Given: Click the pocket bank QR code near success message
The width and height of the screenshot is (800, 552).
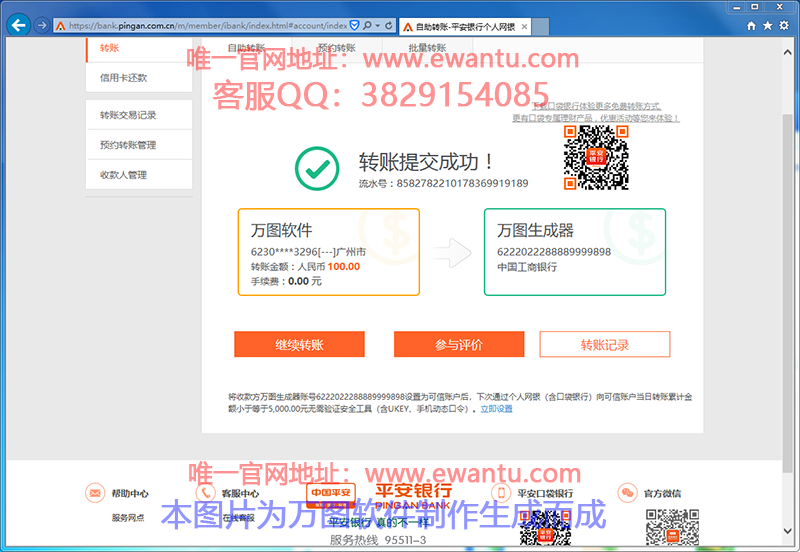Looking at the screenshot, I should (596, 157).
